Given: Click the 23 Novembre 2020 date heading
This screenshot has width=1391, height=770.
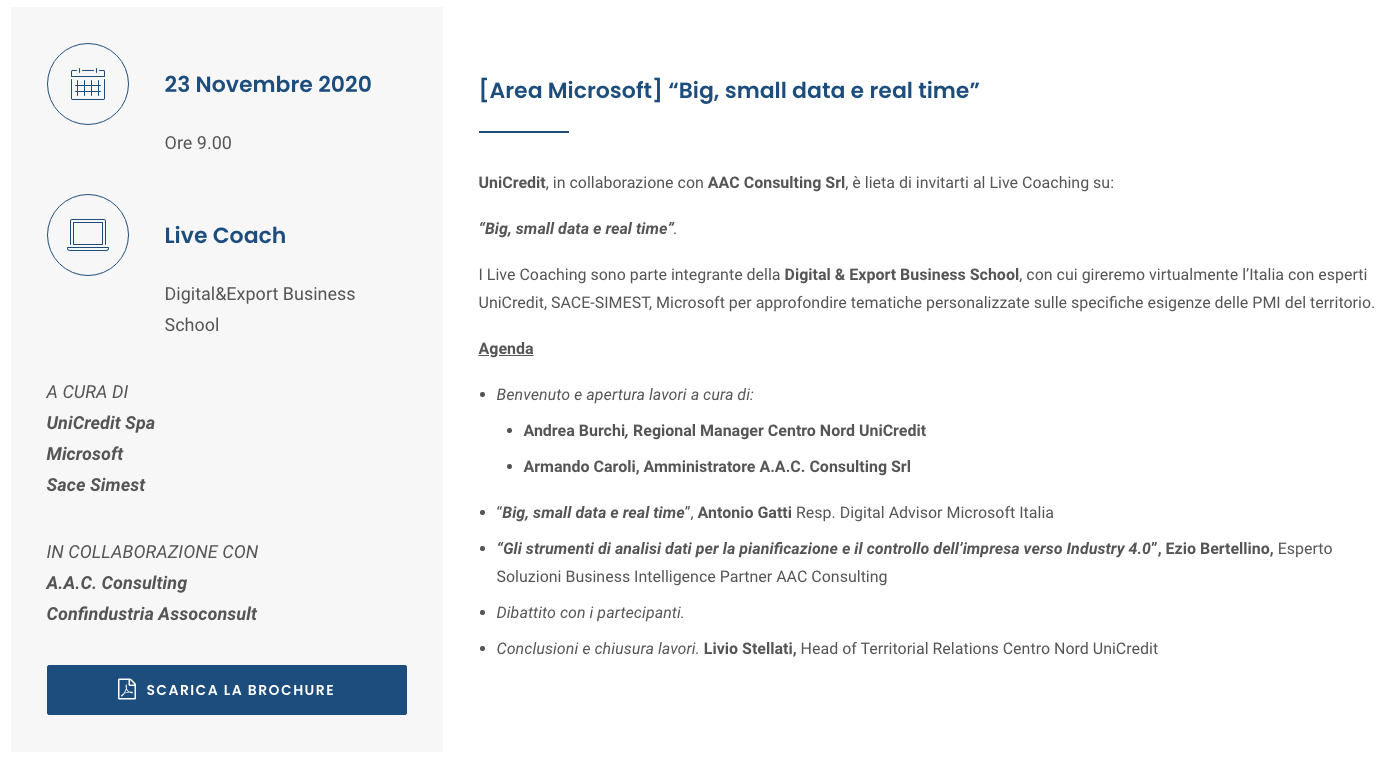Looking at the screenshot, I should tap(267, 84).
